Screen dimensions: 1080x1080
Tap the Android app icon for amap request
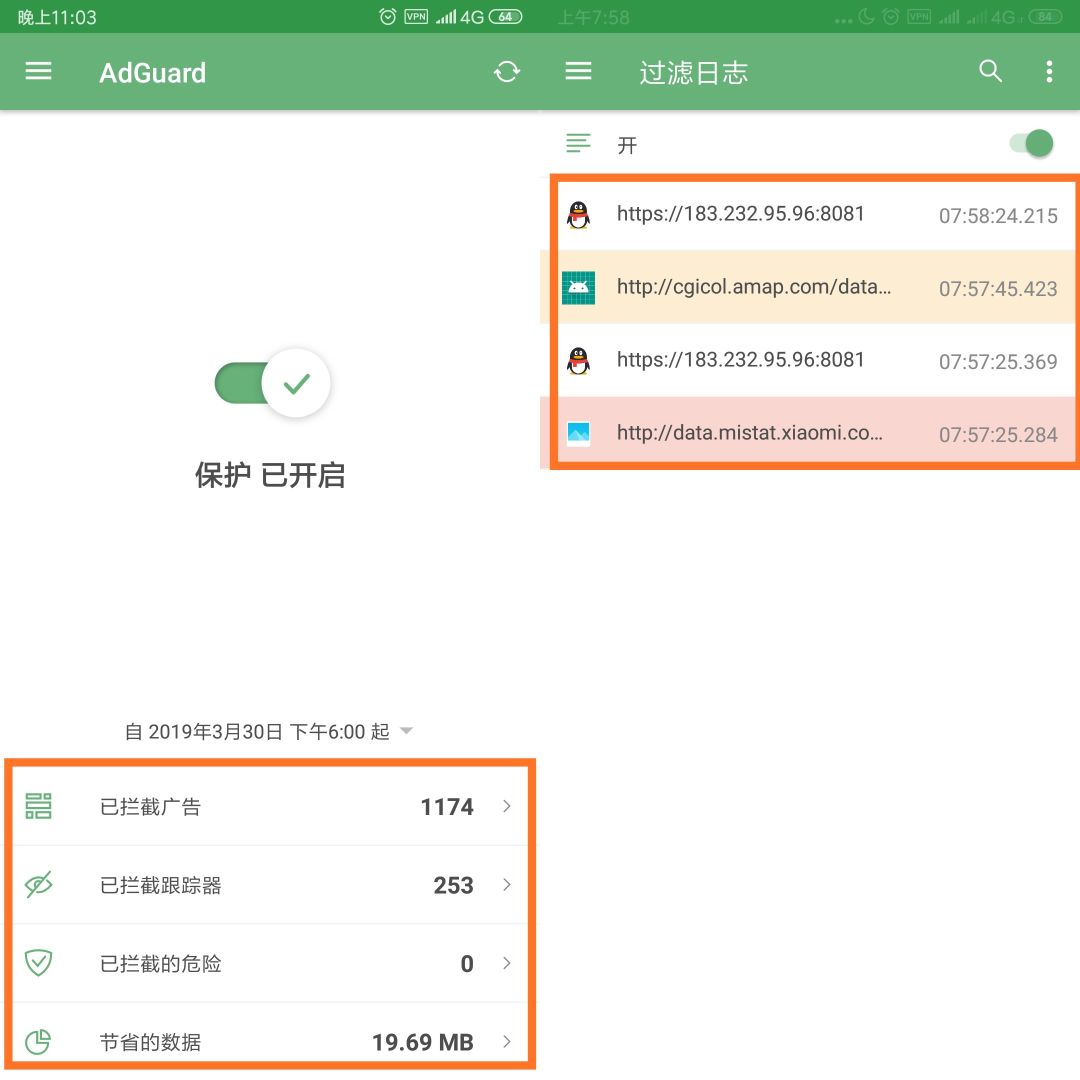point(579,288)
